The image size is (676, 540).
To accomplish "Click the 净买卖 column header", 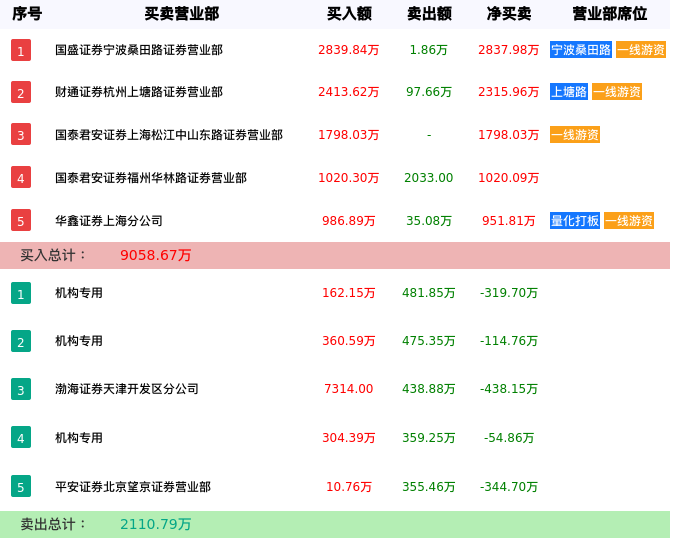I will click(509, 14).
